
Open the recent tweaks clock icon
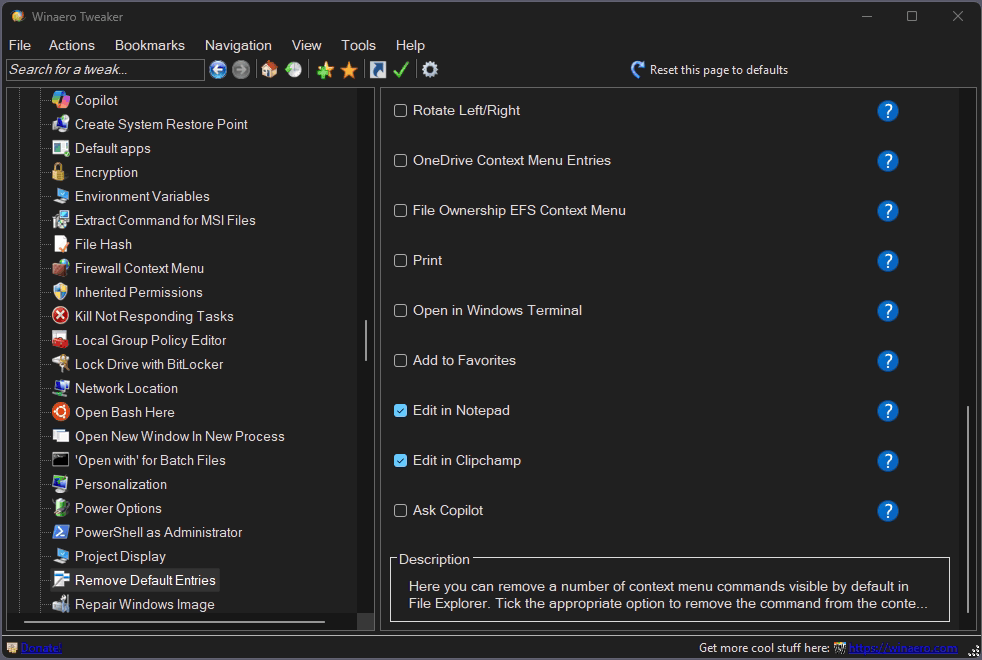pyautogui.click(x=293, y=69)
